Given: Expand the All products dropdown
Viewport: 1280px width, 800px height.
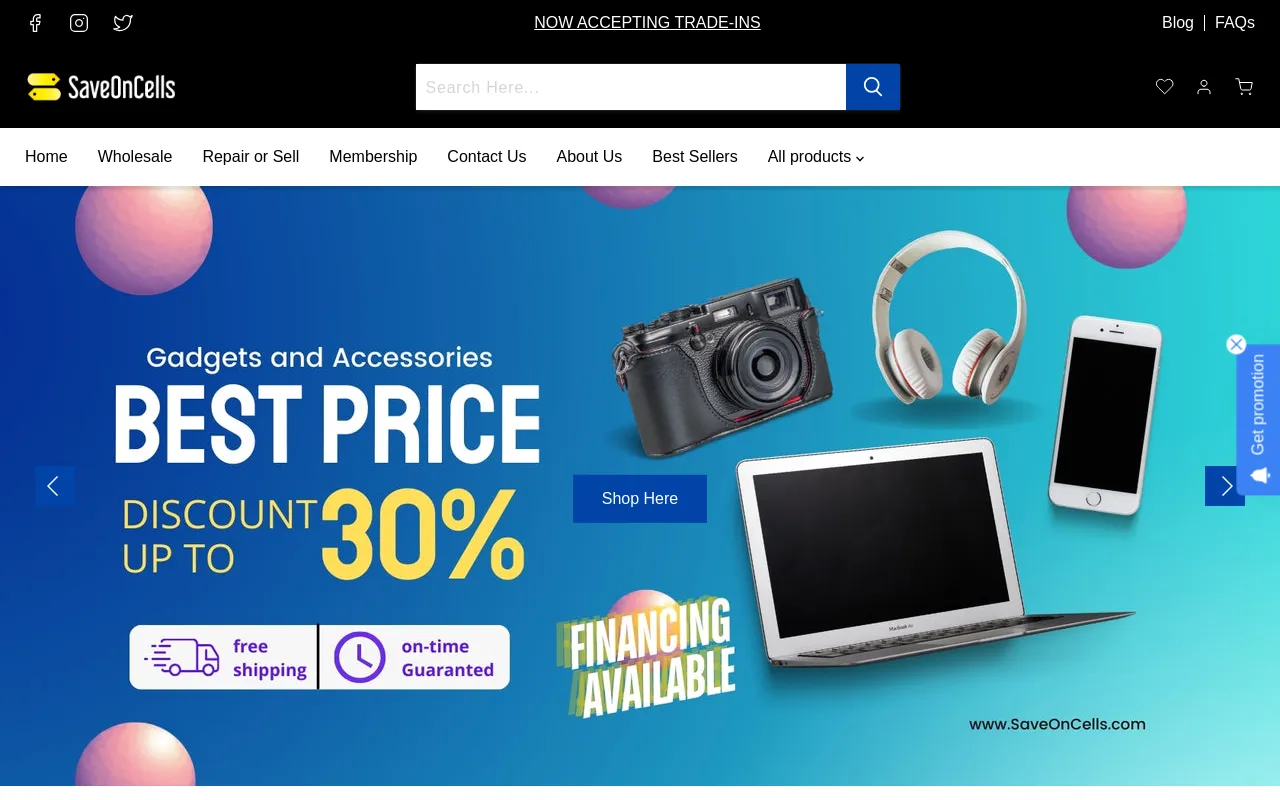Looking at the screenshot, I should (x=816, y=157).
